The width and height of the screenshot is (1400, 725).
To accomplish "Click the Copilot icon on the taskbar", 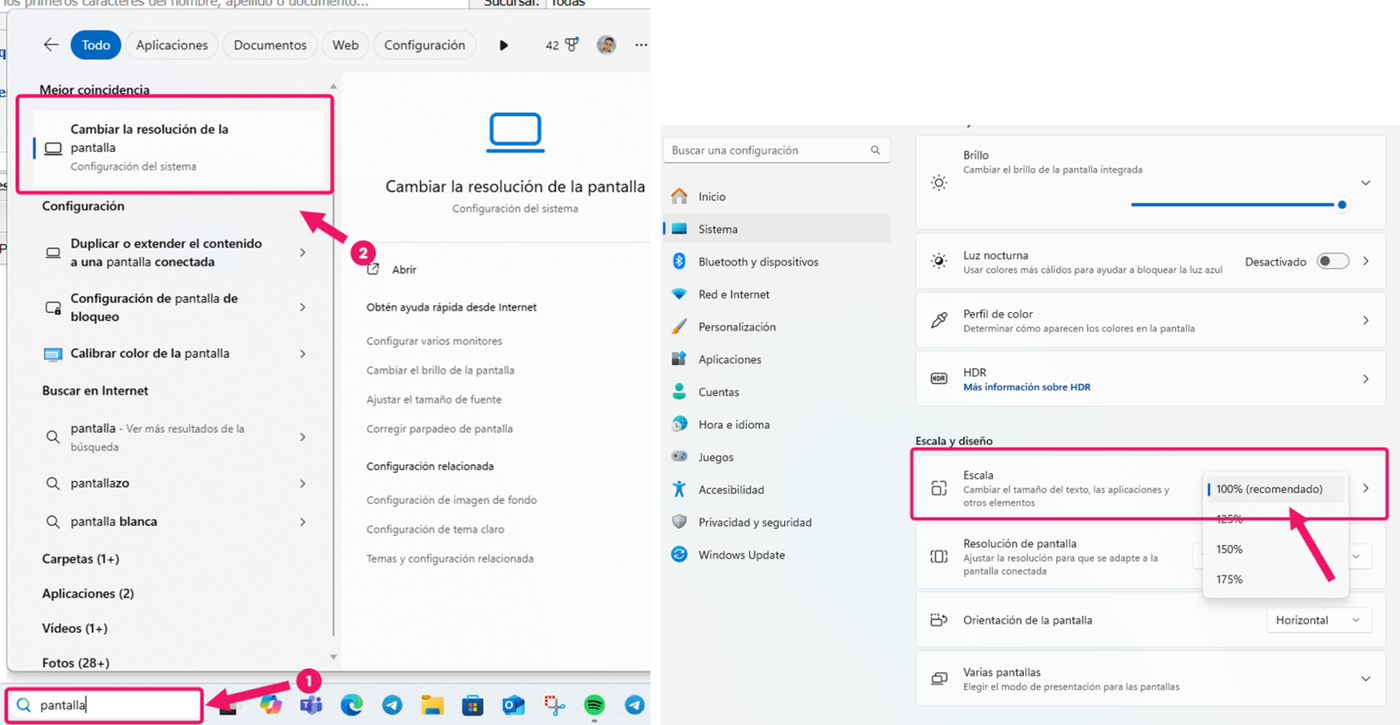I will 270,705.
